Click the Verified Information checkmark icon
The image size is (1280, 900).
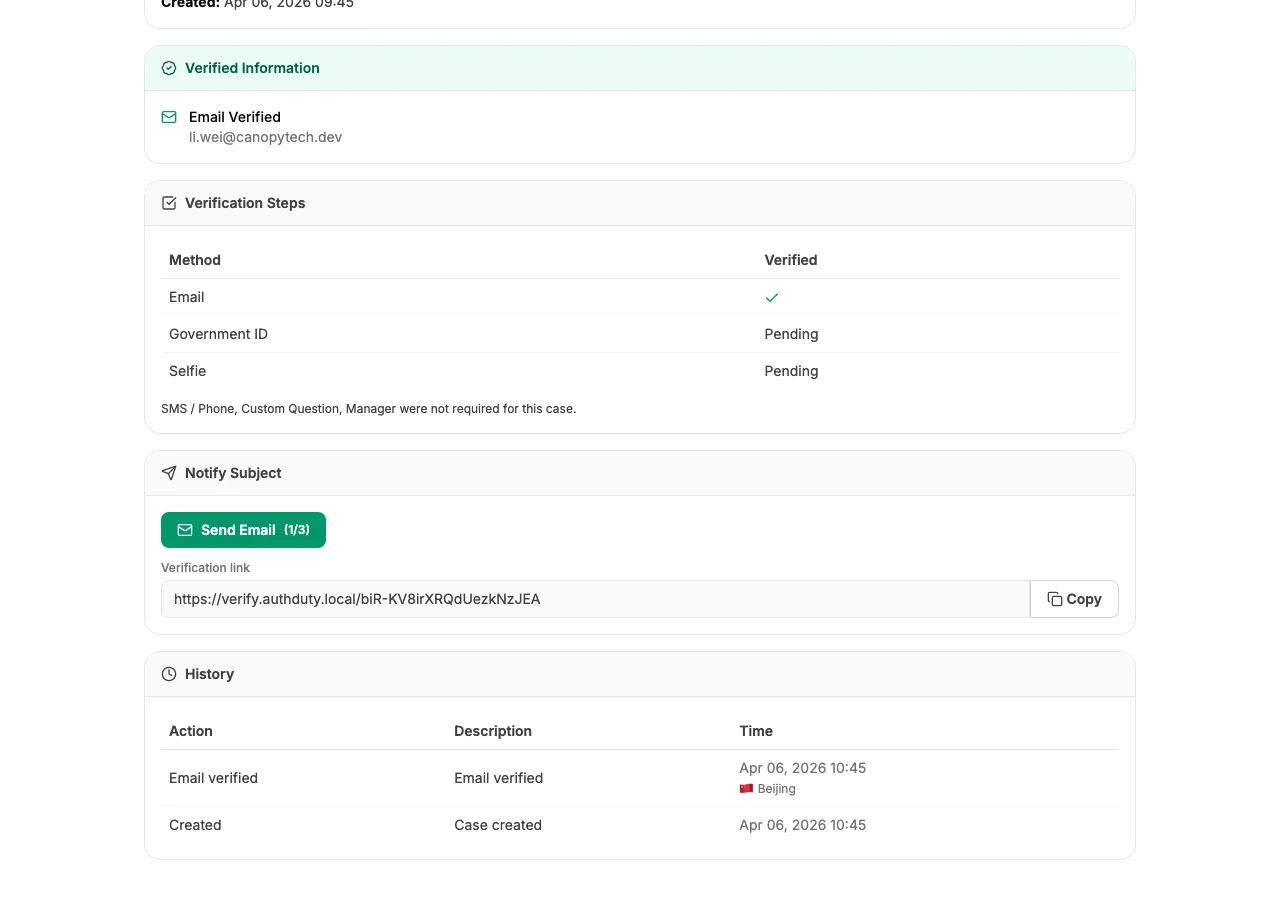[169, 68]
